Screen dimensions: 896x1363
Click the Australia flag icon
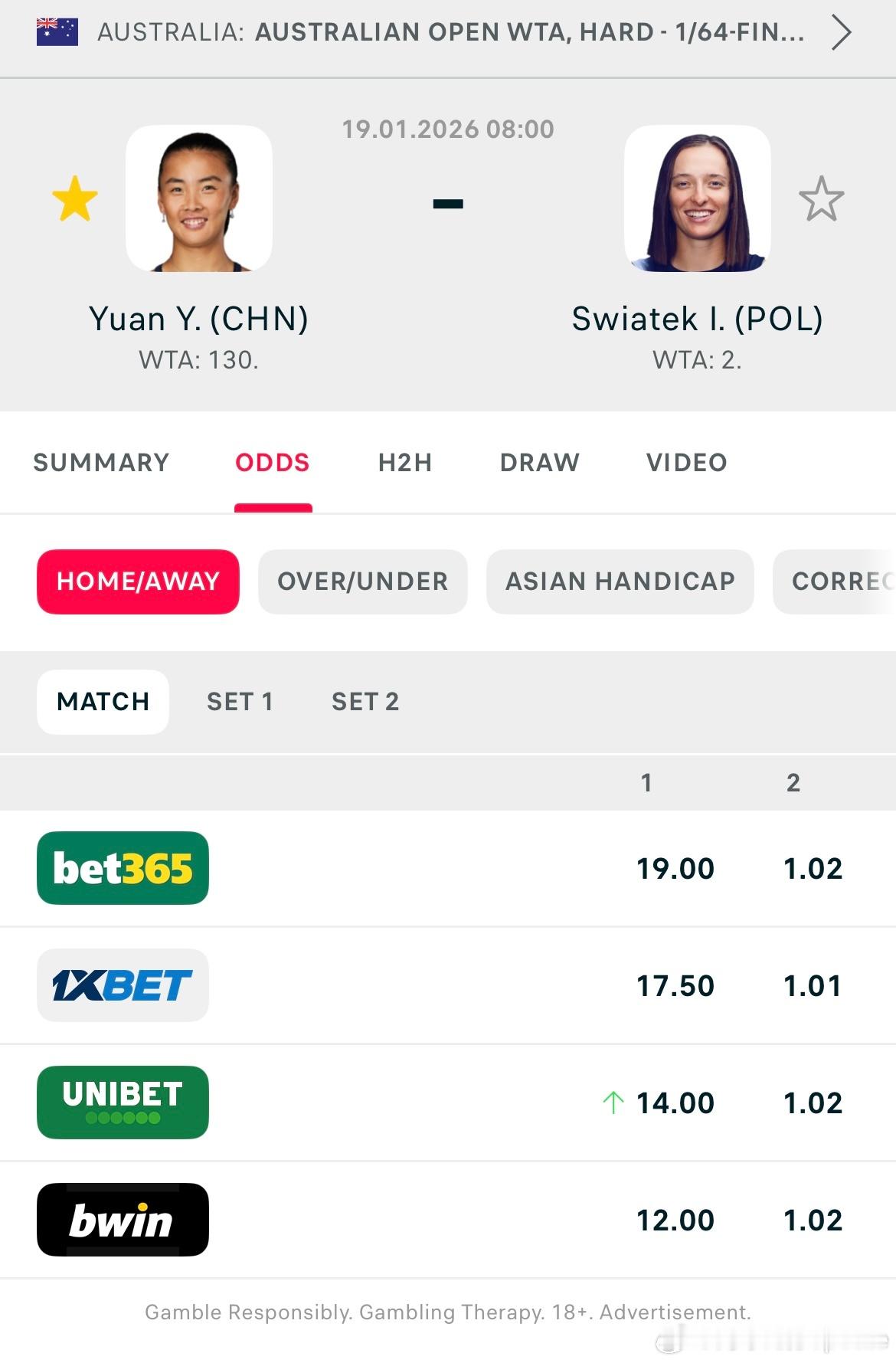point(57,32)
